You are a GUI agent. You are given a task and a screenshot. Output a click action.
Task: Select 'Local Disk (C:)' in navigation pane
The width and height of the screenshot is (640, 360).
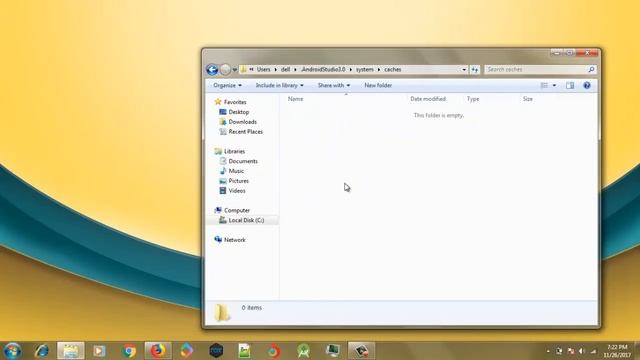246,220
